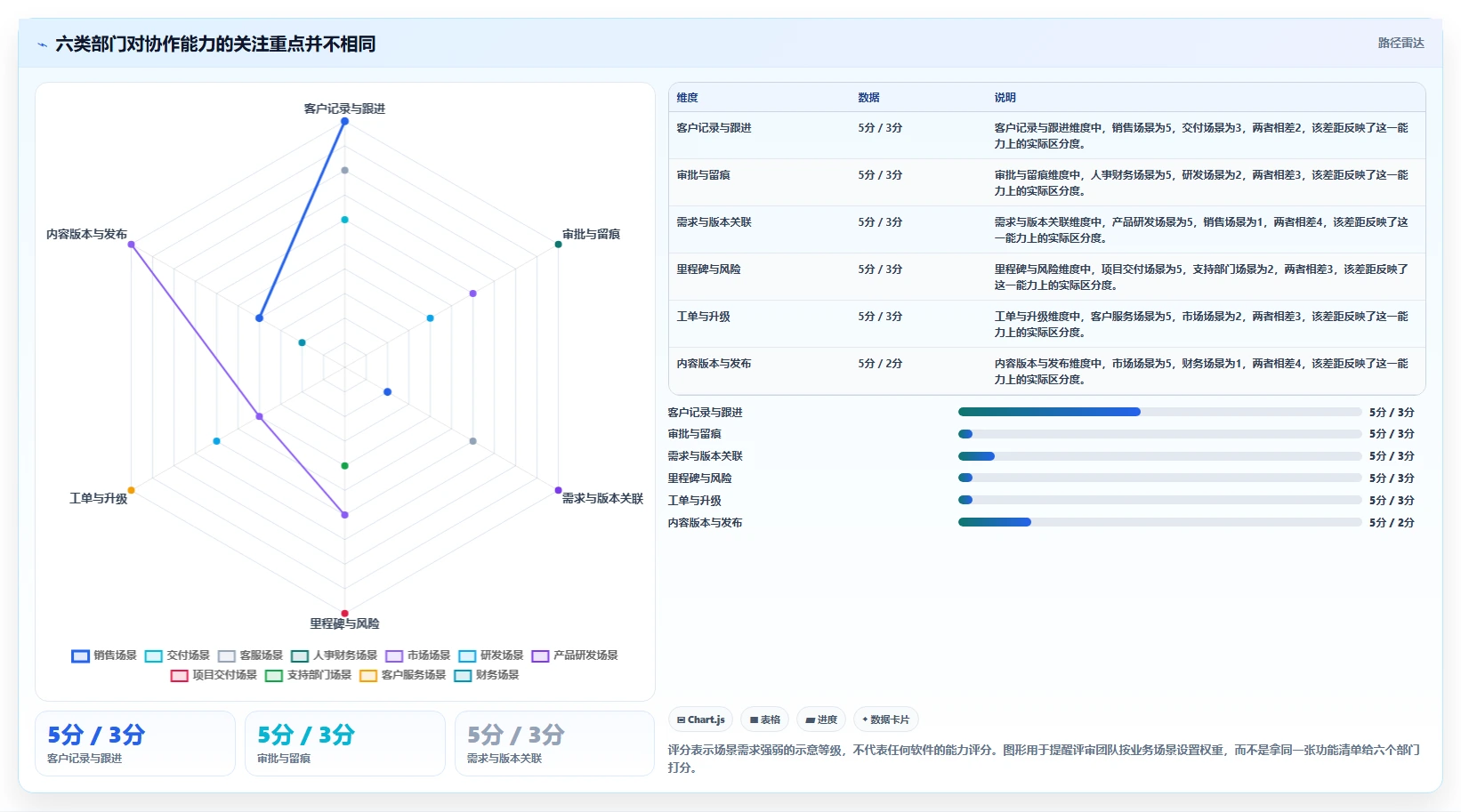The width and height of the screenshot is (1461, 812).
Task: Click the 路径雷达 label in the header
Action: [1400, 43]
